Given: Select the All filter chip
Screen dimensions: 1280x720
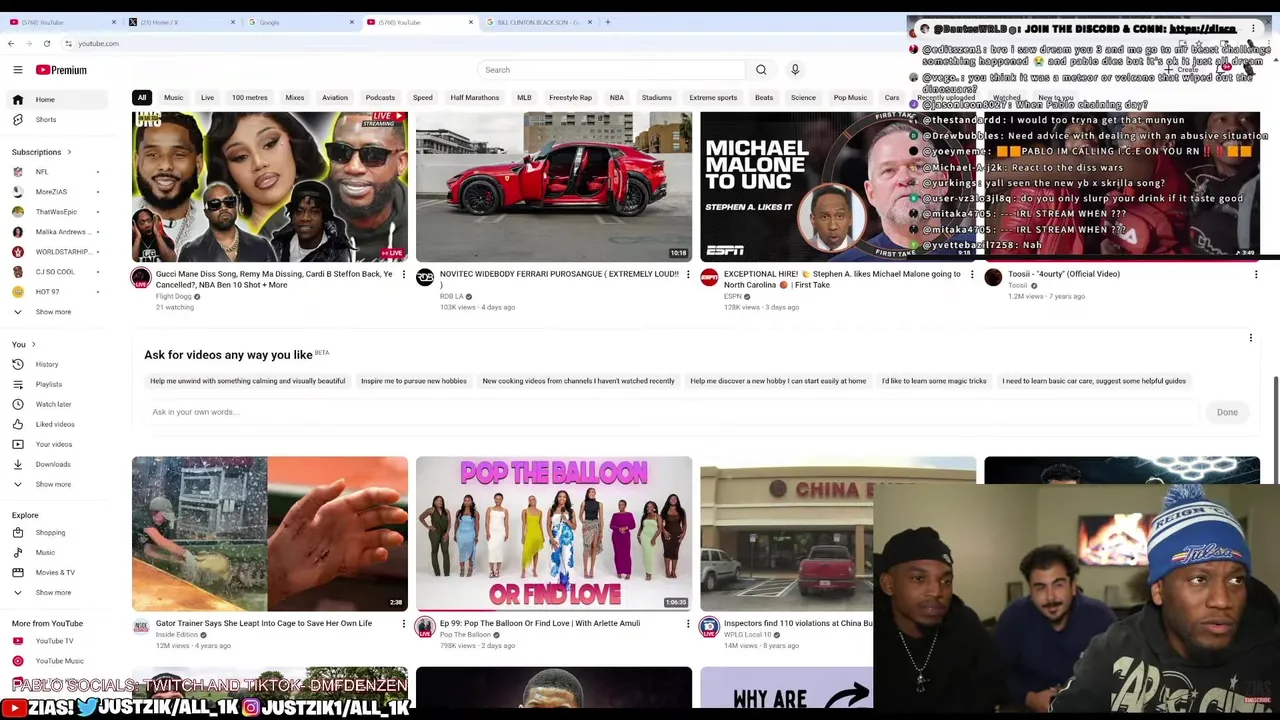Looking at the screenshot, I should [x=142, y=98].
